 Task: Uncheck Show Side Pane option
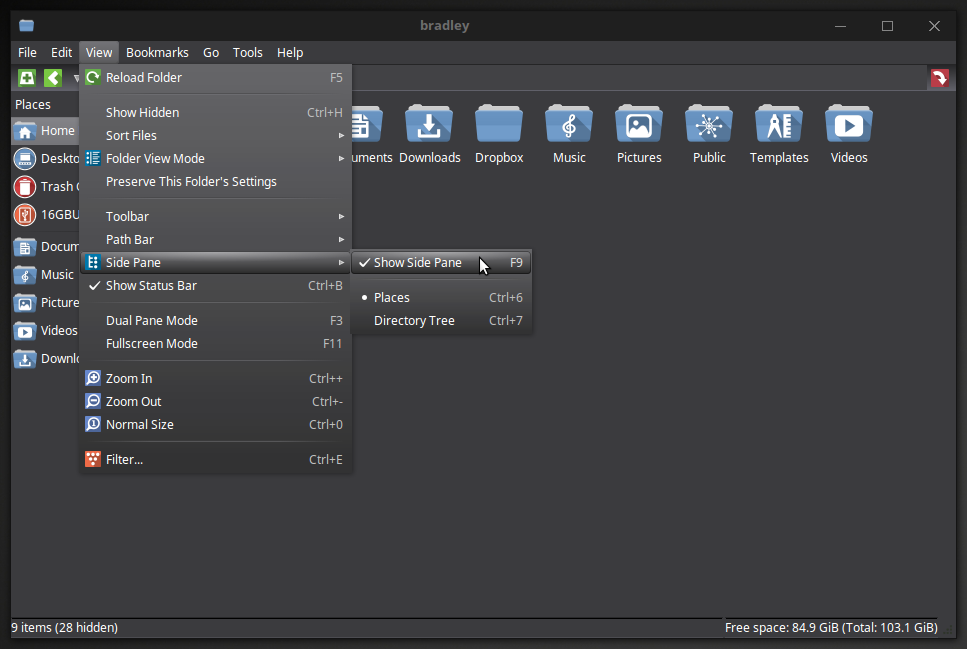pyautogui.click(x=417, y=262)
